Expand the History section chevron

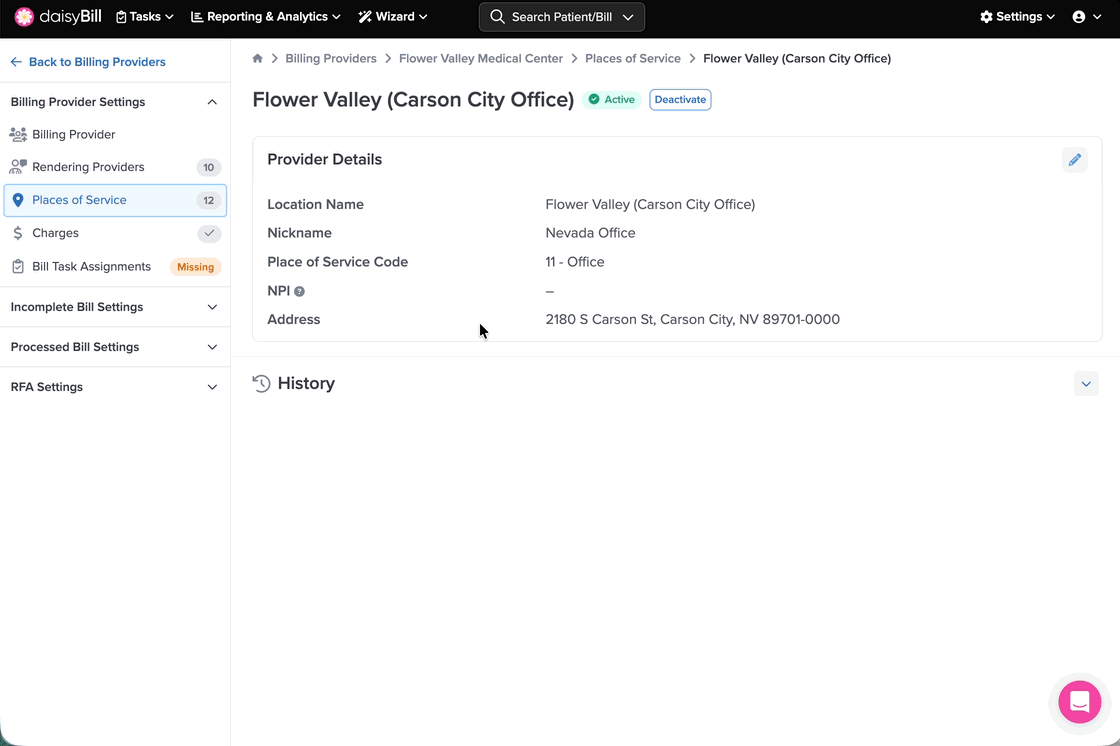(1086, 384)
